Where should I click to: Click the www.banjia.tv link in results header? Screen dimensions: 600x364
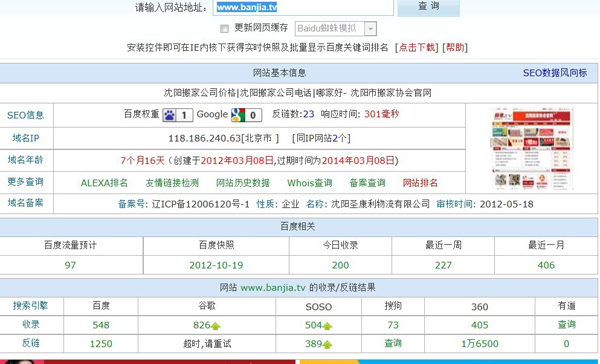point(273,287)
